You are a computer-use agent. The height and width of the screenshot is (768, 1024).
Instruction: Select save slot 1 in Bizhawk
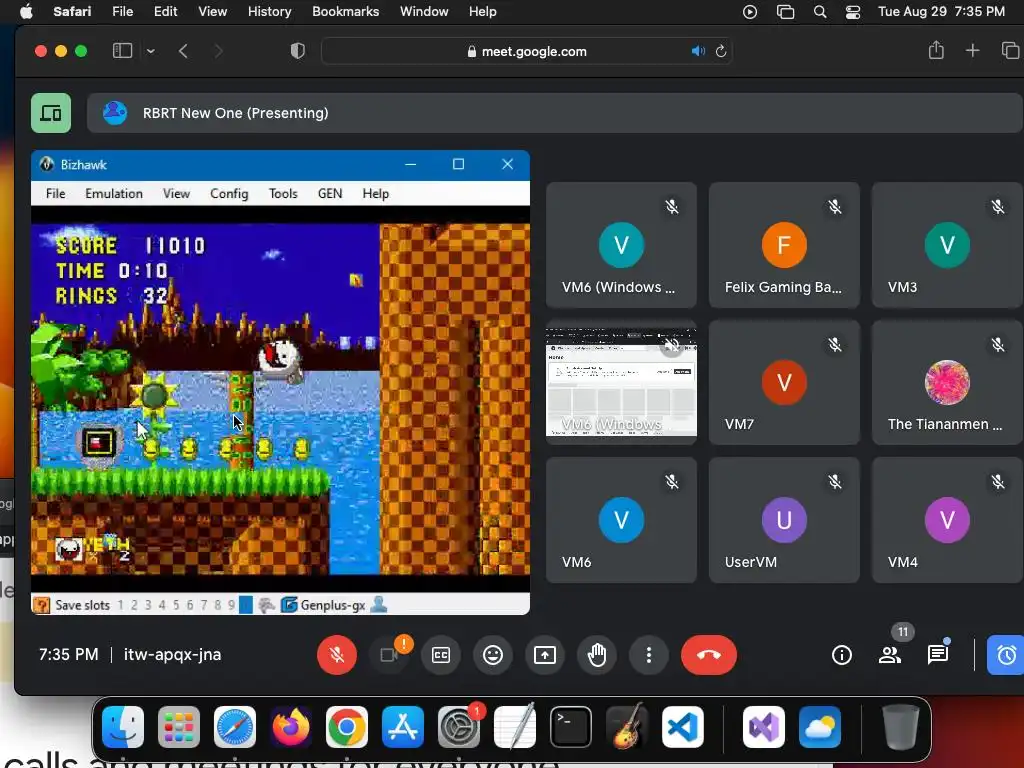click(120, 605)
